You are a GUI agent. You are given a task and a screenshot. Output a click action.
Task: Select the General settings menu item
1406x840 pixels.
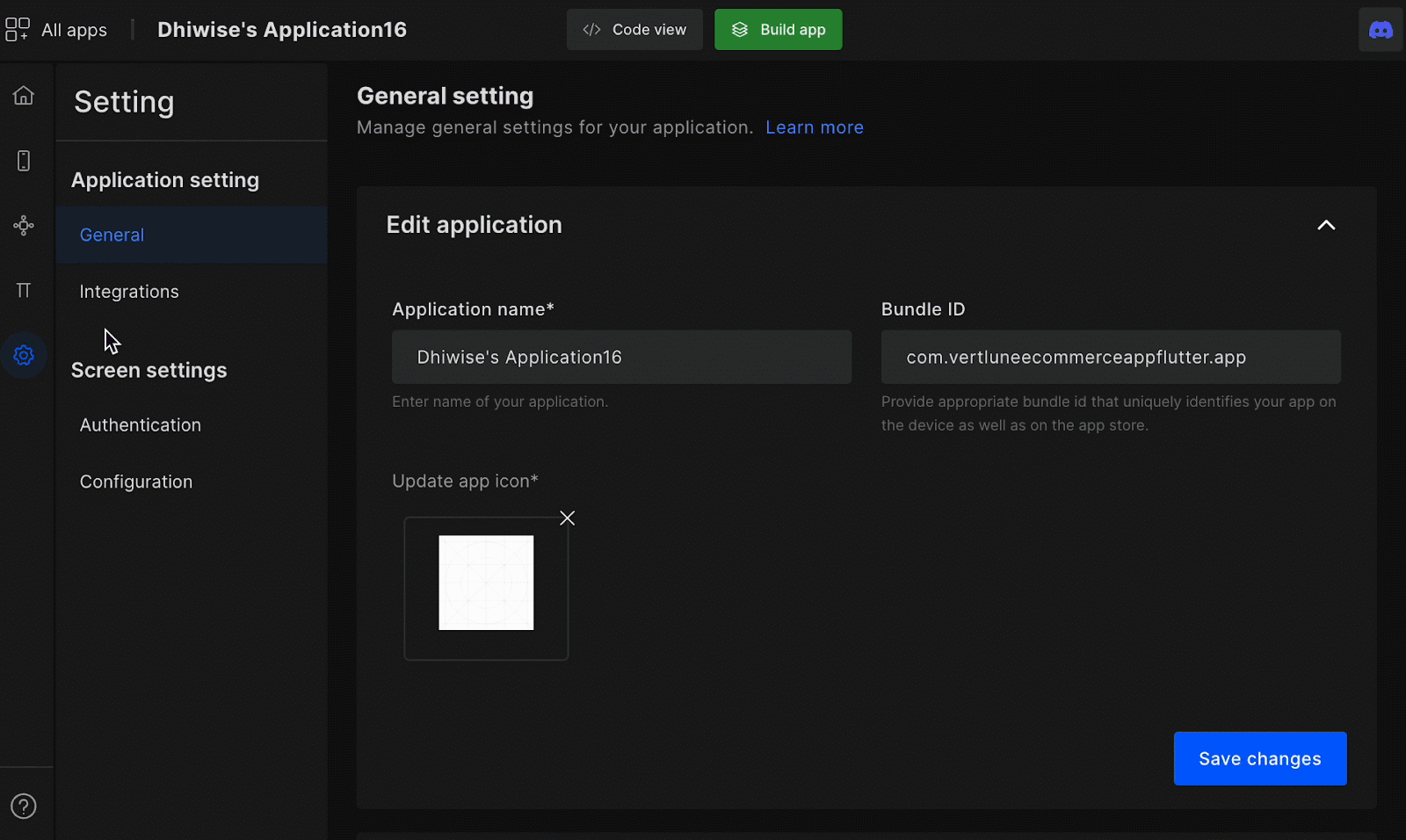[x=111, y=235]
